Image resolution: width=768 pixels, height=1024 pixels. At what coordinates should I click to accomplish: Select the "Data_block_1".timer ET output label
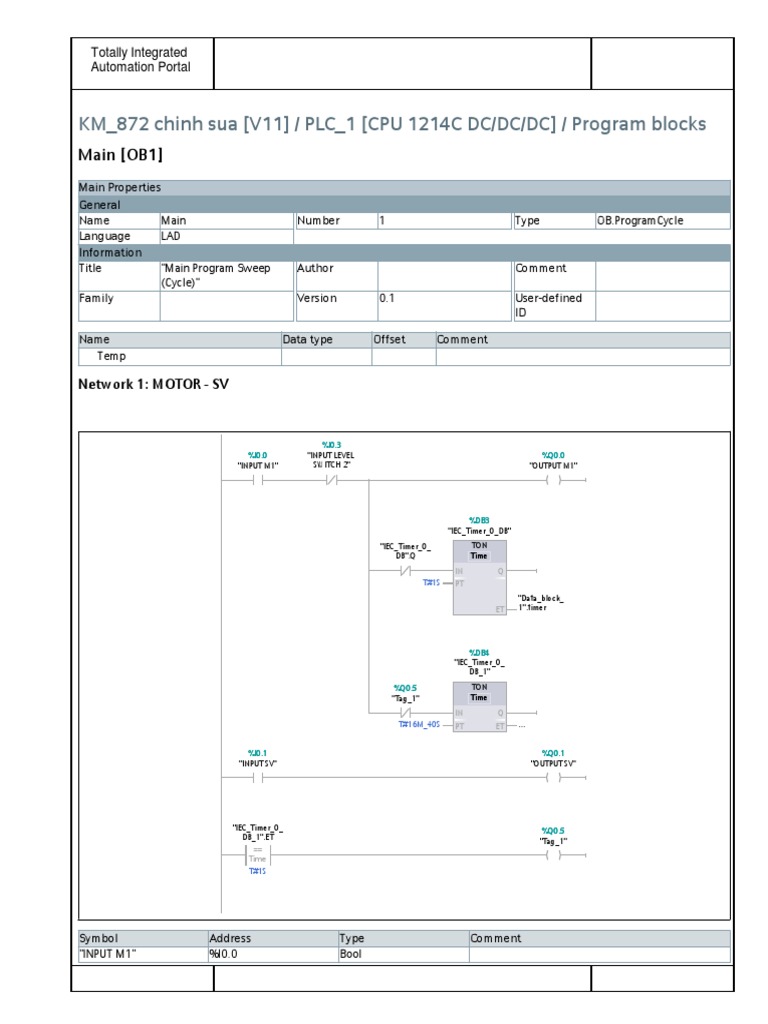(x=540, y=603)
